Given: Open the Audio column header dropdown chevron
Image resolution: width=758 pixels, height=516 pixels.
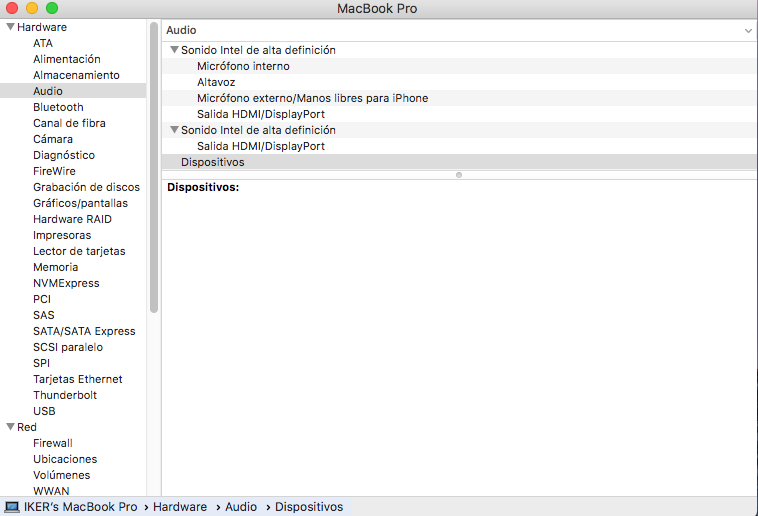Looking at the screenshot, I should coord(748,30).
